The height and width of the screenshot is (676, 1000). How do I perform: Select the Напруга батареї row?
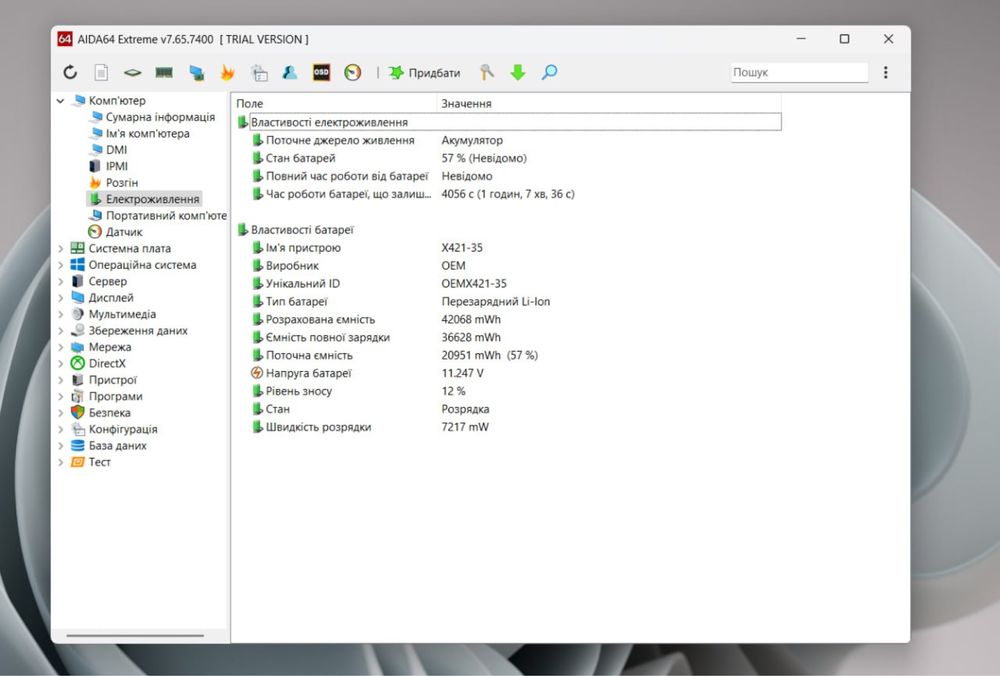click(x=508, y=373)
